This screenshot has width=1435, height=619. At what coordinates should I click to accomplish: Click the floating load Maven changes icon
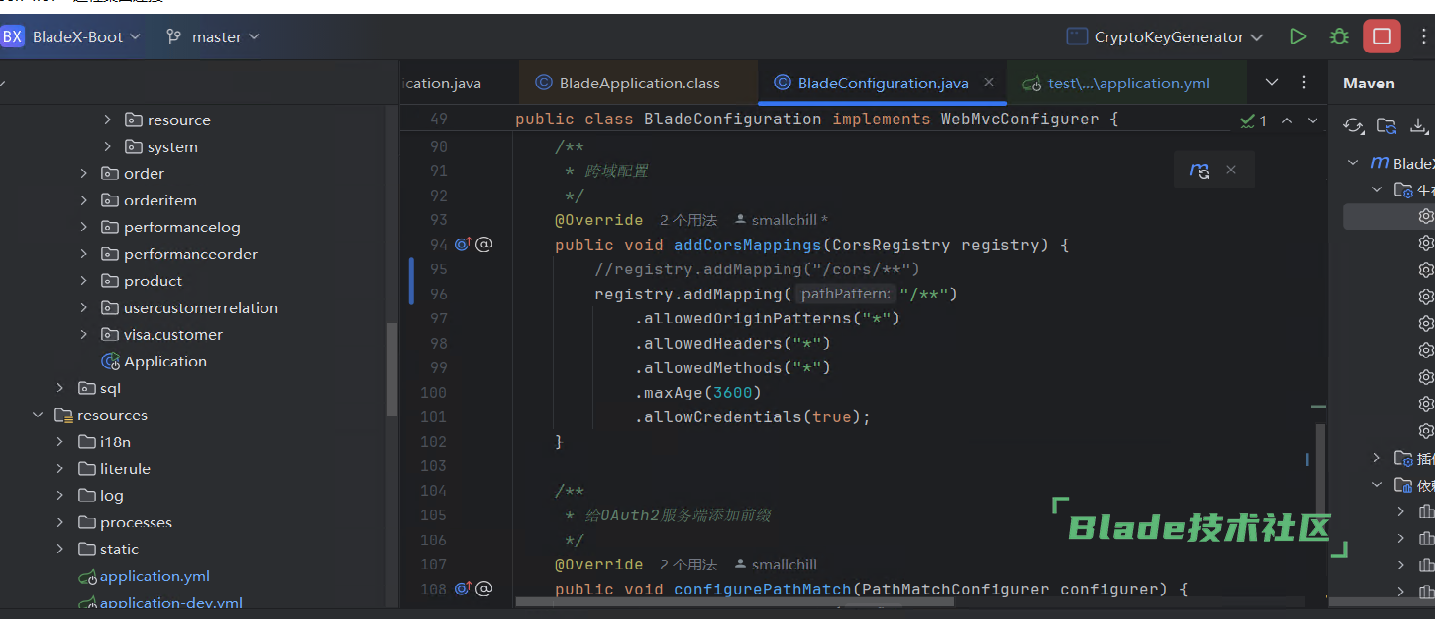pyautogui.click(x=1199, y=170)
